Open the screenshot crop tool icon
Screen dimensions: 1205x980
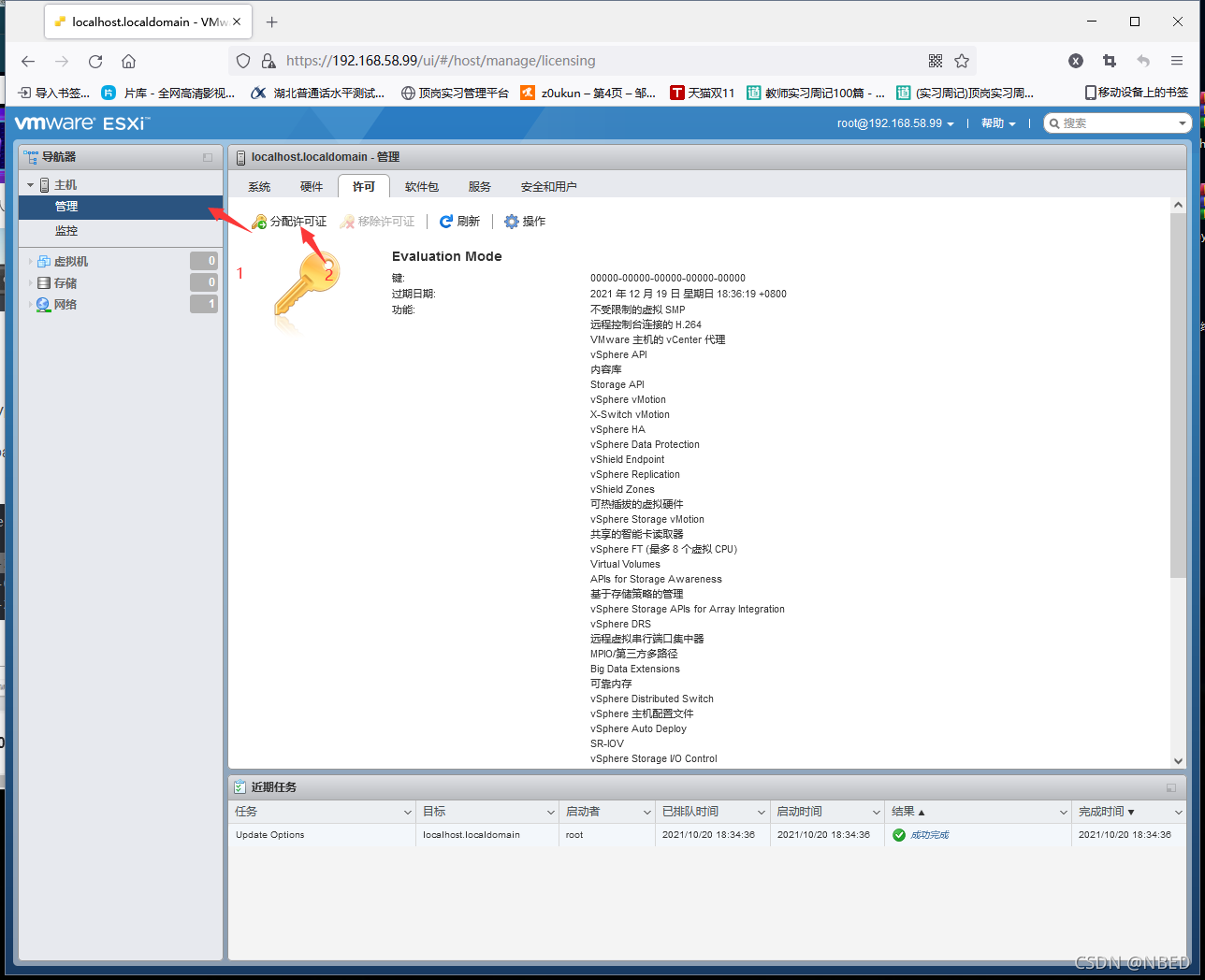pyautogui.click(x=1110, y=61)
